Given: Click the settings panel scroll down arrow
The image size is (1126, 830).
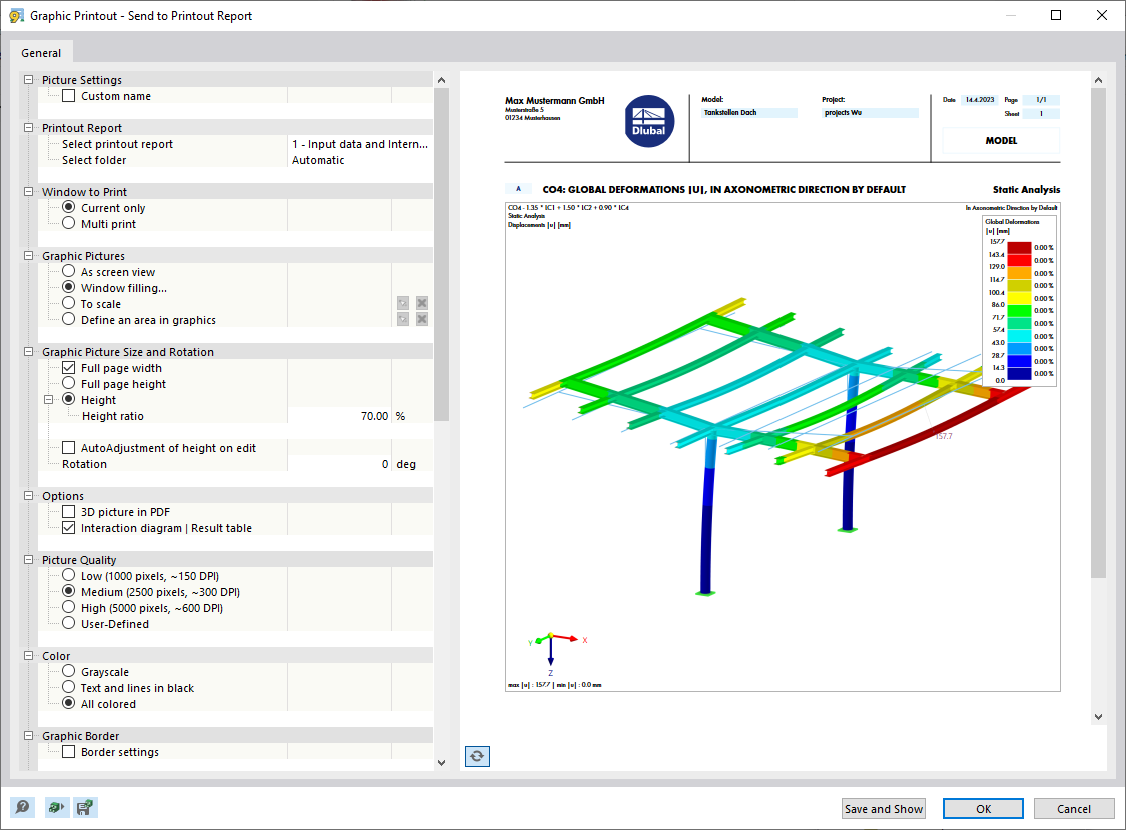Looking at the screenshot, I should tap(441, 763).
